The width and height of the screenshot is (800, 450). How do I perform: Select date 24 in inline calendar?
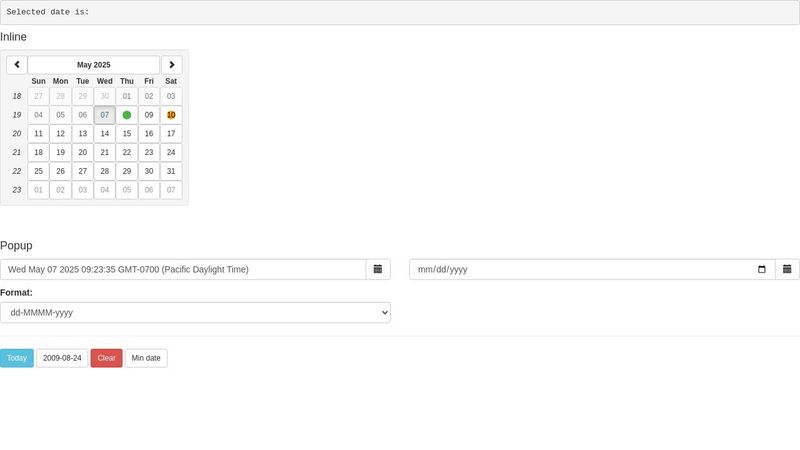[171, 153]
